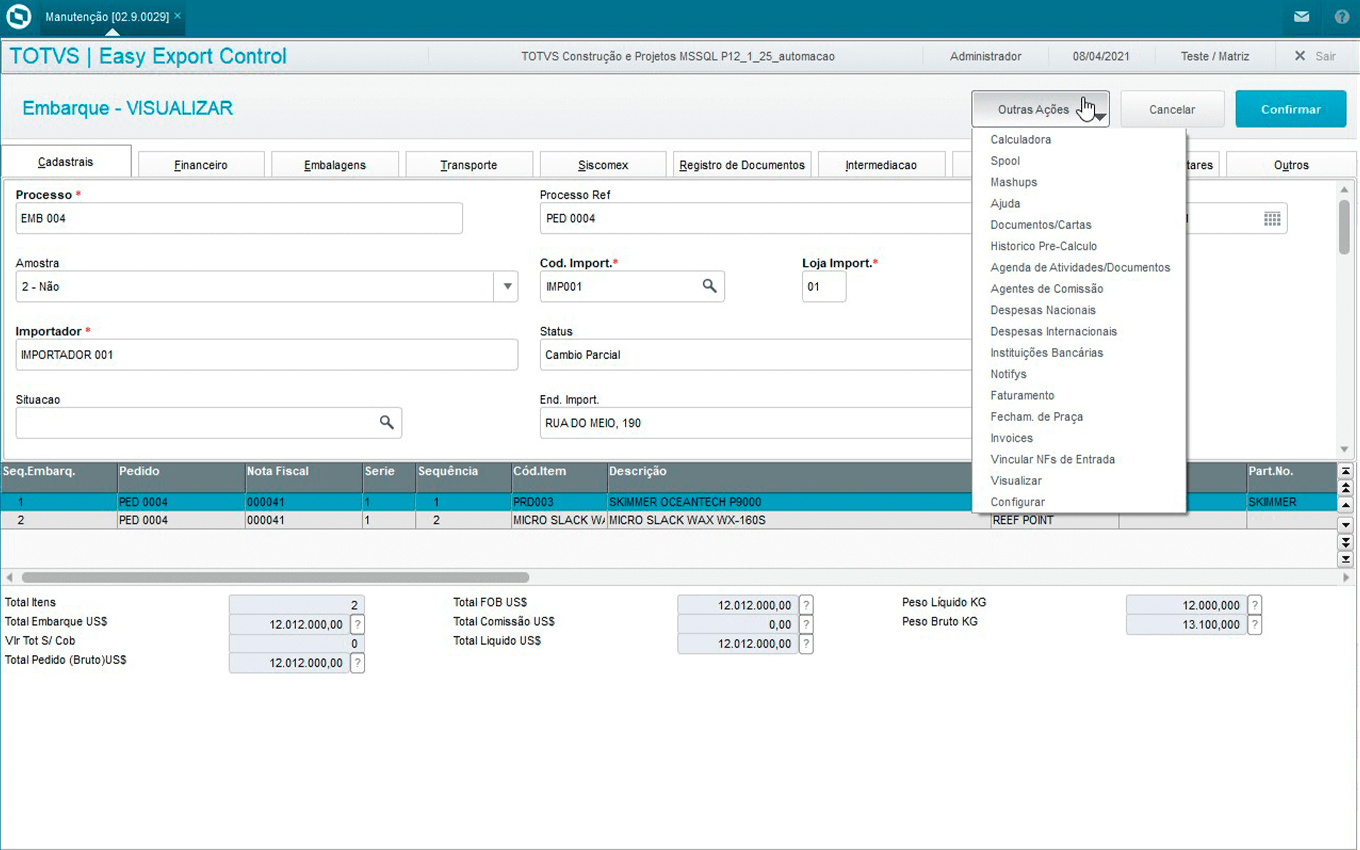Viewport: 1360px width, 850px height.
Task: Click the Cancelar button
Action: (1172, 109)
